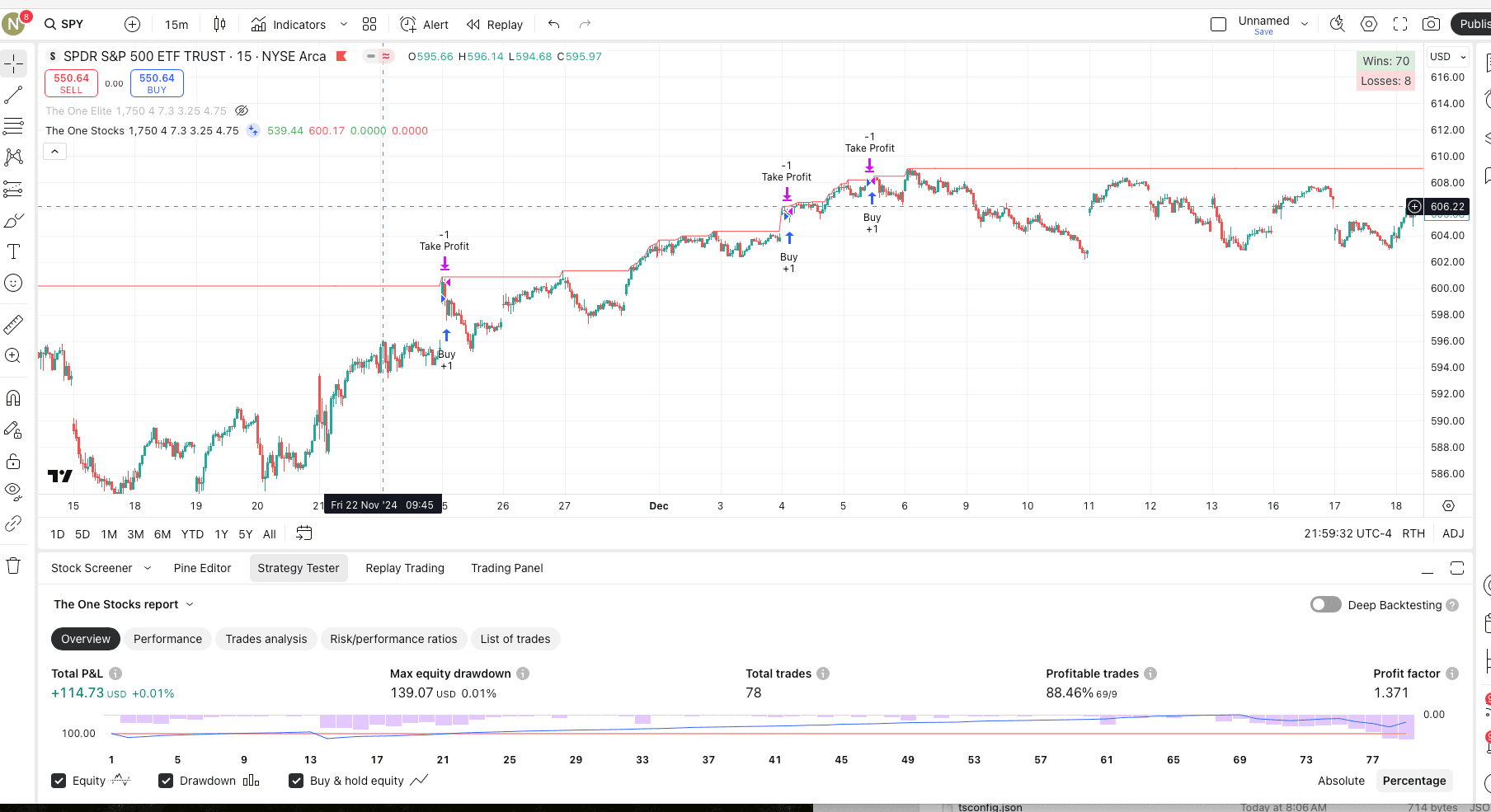Image resolution: width=1491 pixels, height=812 pixels.
Task: Uncheck the Drawdown checkbox
Action: [166, 781]
